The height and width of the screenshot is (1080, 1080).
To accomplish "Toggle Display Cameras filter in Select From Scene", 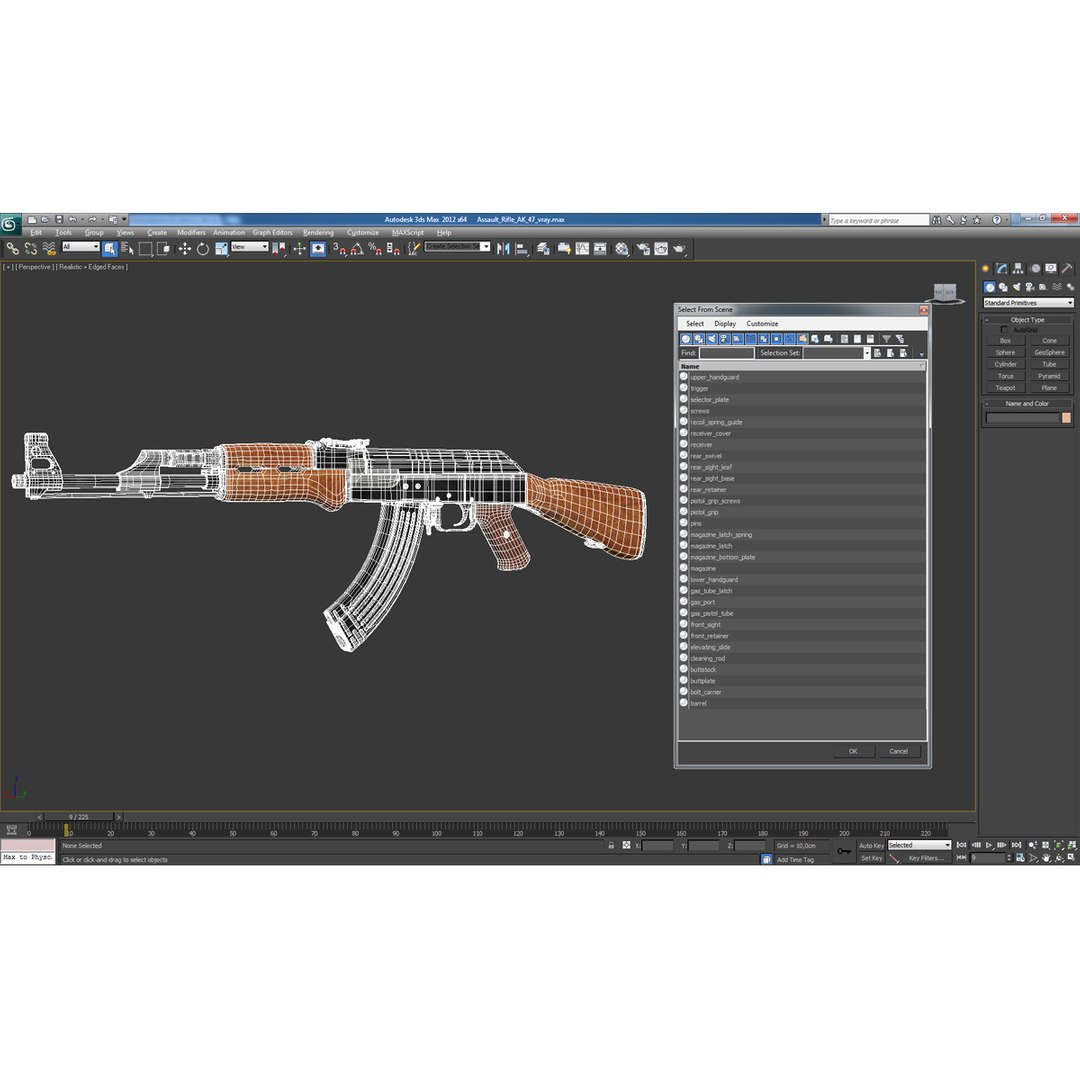I will point(725,339).
